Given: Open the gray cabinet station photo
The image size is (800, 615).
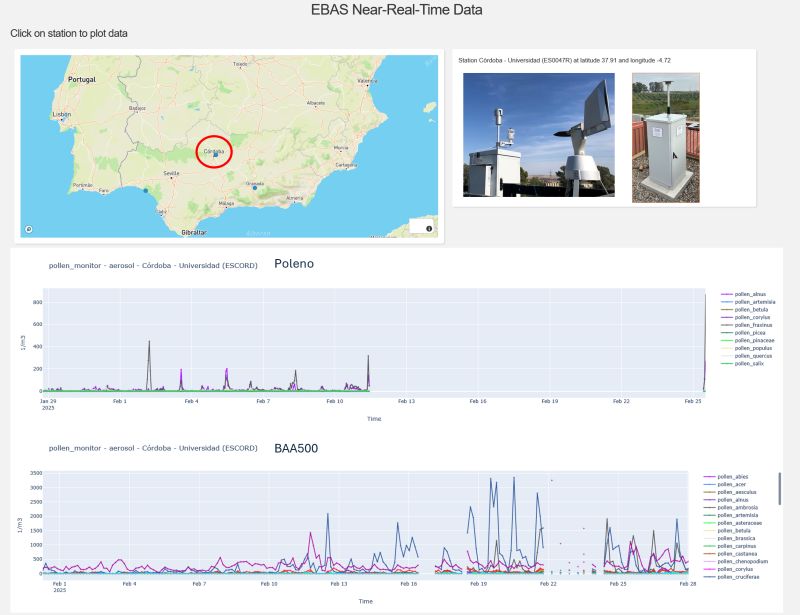Looking at the screenshot, I should pyautogui.click(x=666, y=138).
